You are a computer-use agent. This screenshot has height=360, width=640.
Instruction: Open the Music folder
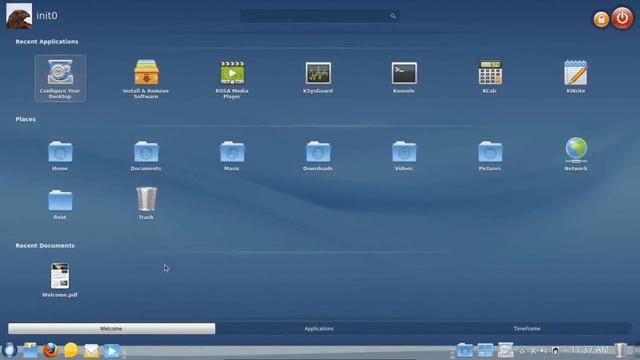(232, 156)
